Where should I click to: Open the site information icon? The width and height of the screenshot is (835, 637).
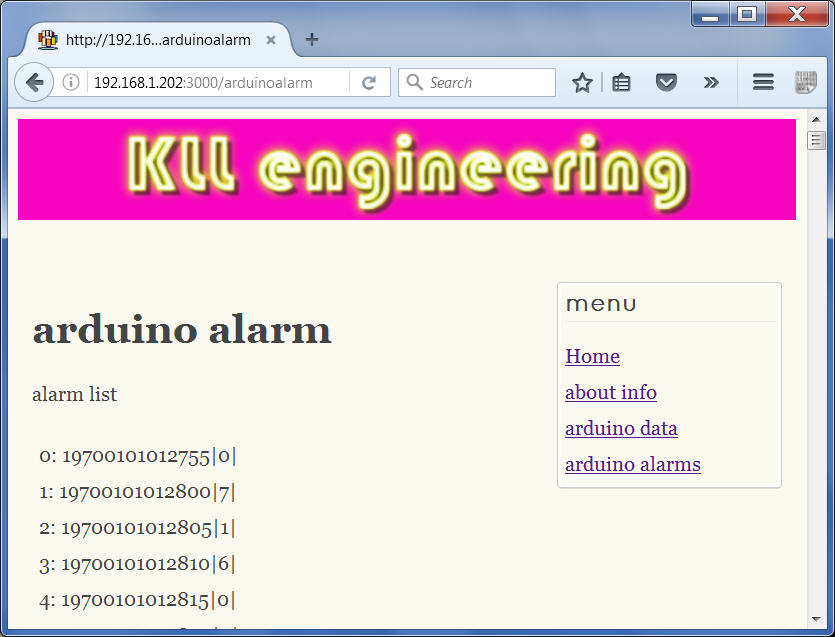71,83
